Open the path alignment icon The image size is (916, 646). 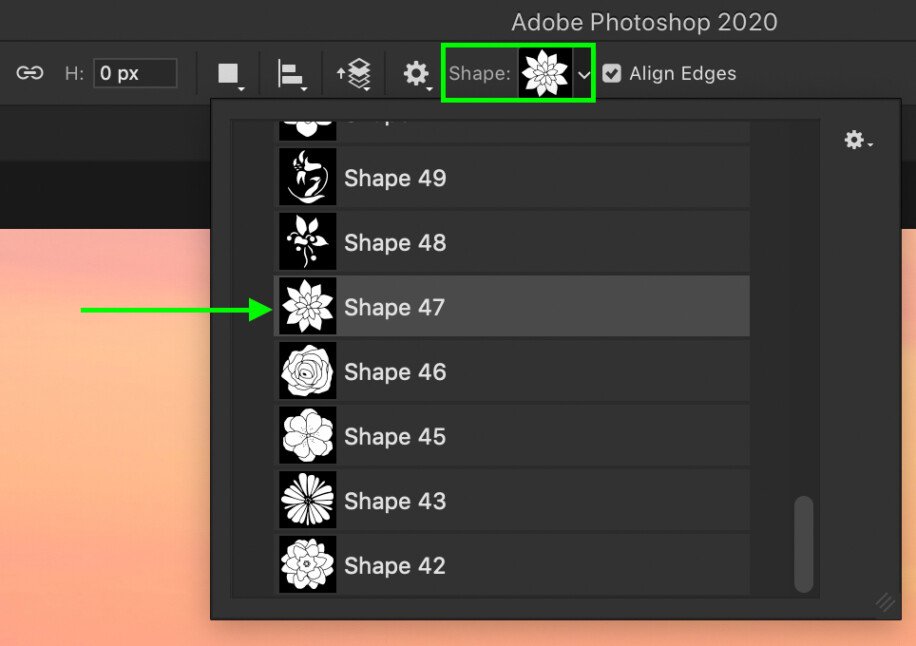[x=290, y=73]
